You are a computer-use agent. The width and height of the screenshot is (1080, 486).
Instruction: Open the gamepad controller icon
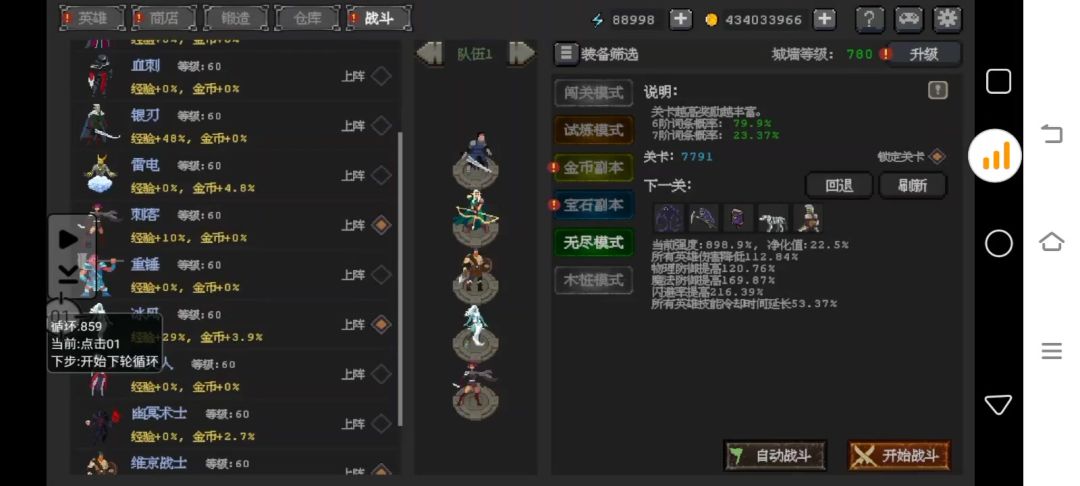pos(909,19)
